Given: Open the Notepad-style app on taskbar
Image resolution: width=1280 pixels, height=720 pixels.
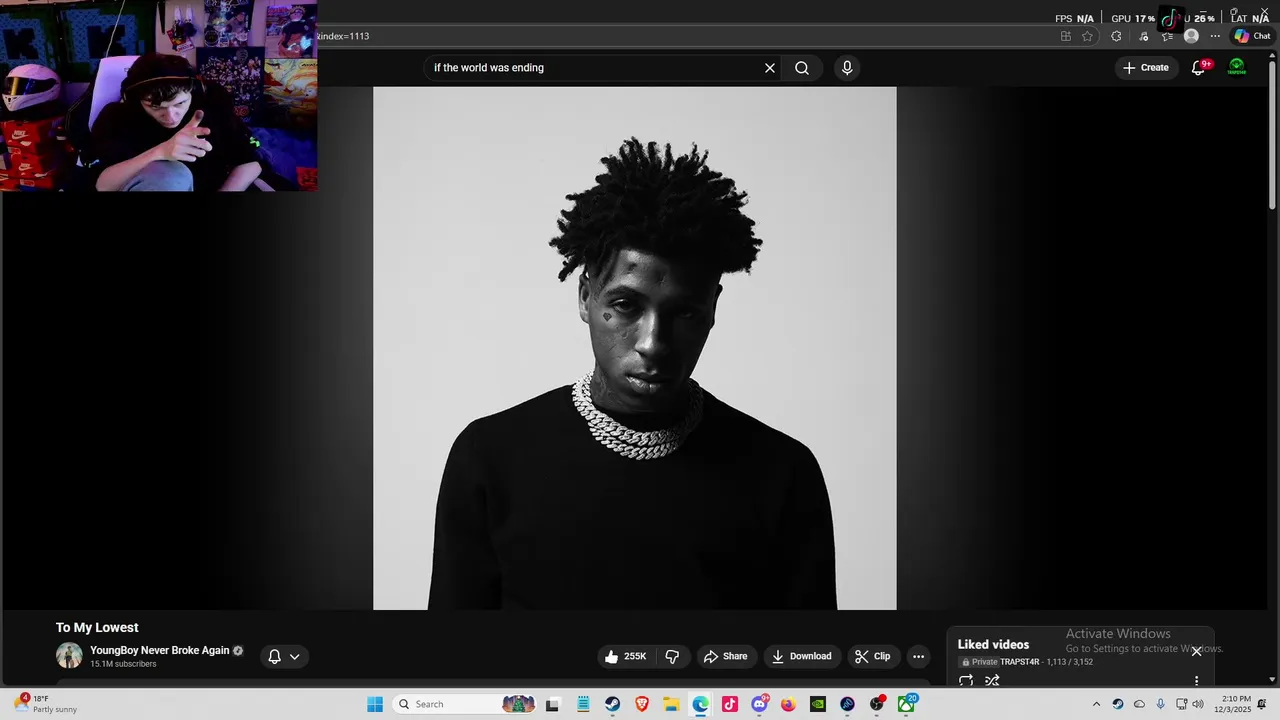Looking at the screenshot, I should [x=583, y=704].
